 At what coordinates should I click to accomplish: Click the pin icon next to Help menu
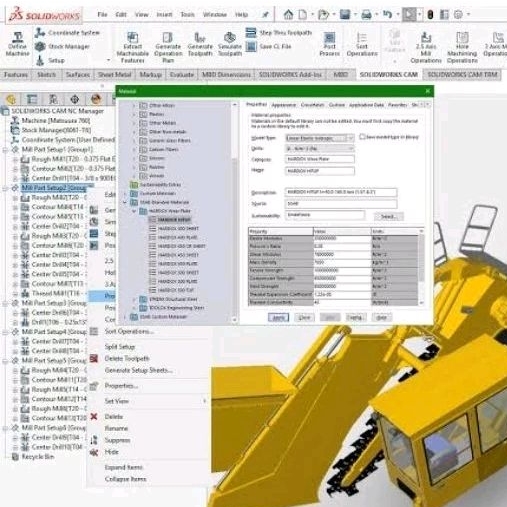[265, 14]
